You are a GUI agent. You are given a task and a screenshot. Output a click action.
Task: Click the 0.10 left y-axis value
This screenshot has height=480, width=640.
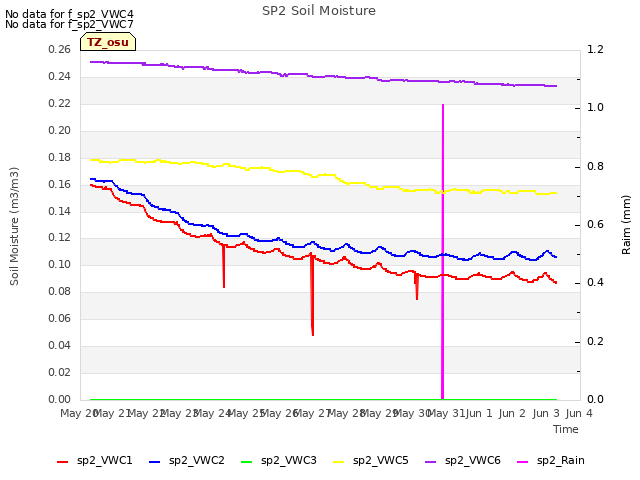(60, 264)
